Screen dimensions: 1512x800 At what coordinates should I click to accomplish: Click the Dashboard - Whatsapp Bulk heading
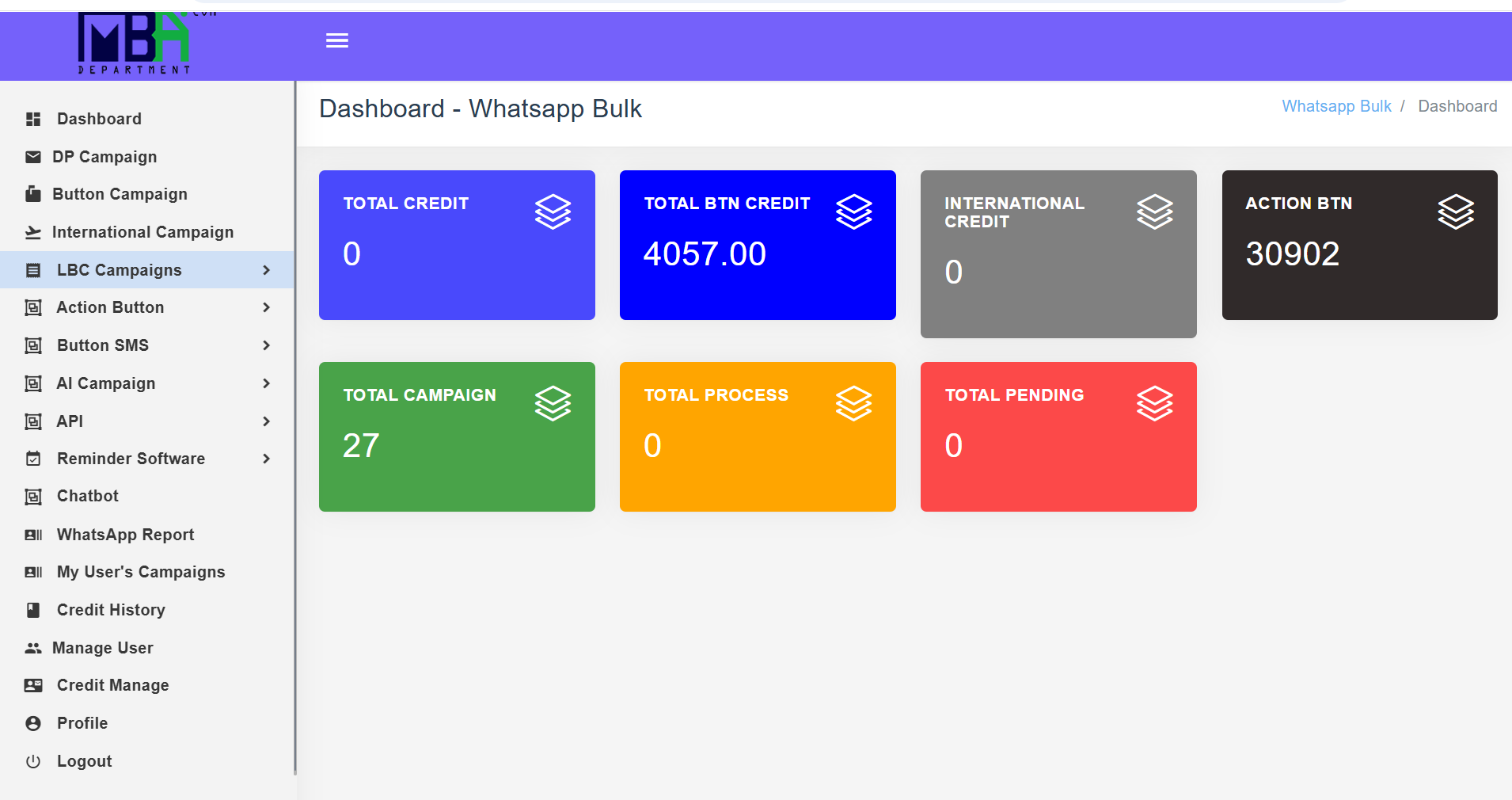click(x=481, y=109)
